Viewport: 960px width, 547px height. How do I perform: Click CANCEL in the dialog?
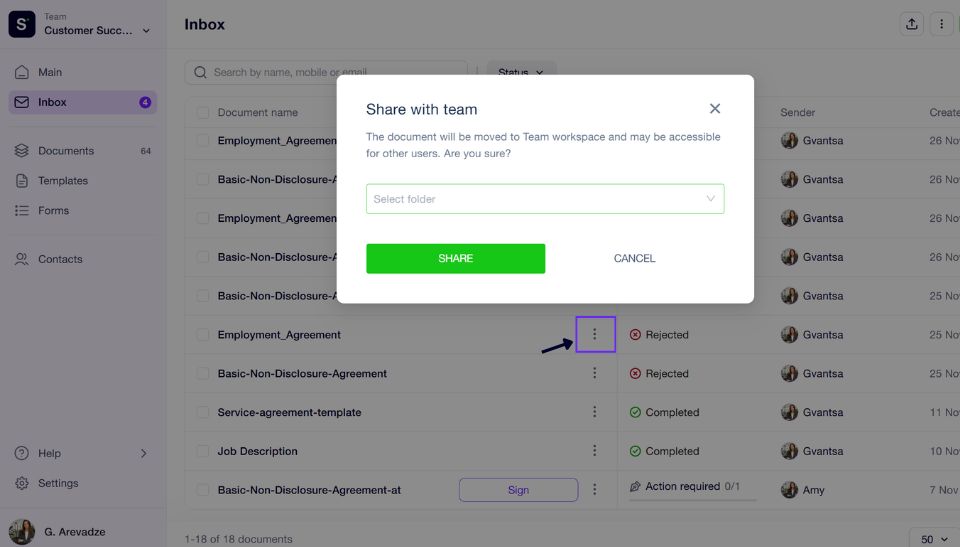pyautogui.click(x=634, y=258)
